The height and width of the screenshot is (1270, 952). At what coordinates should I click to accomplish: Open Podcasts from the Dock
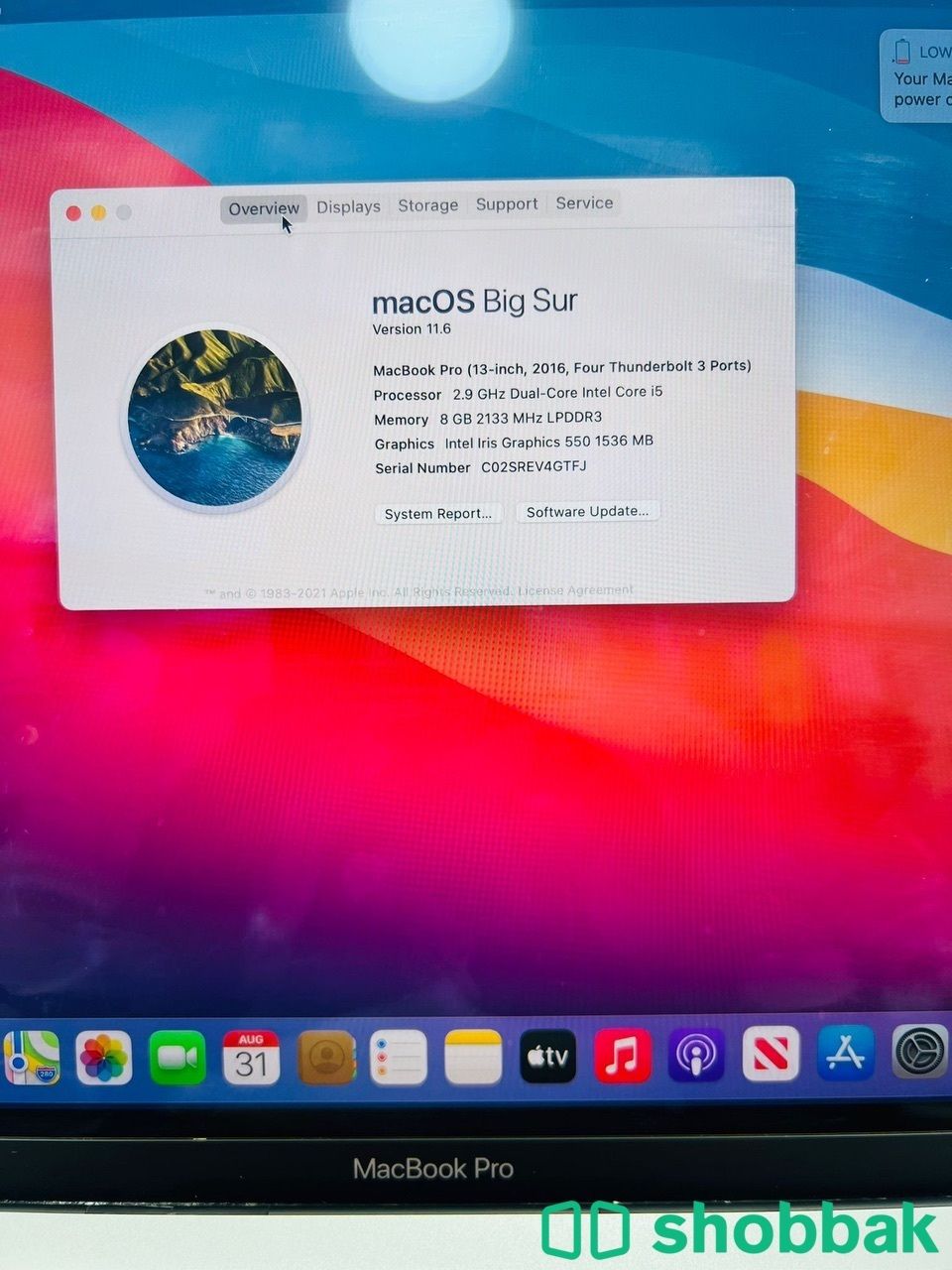click(x=696, y=1055)
